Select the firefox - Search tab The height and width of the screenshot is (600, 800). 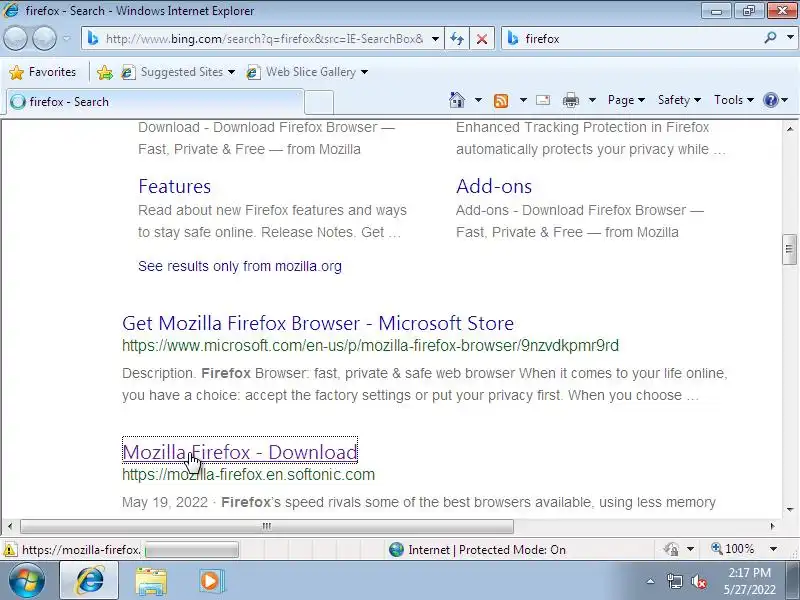(x=154, y=102)
